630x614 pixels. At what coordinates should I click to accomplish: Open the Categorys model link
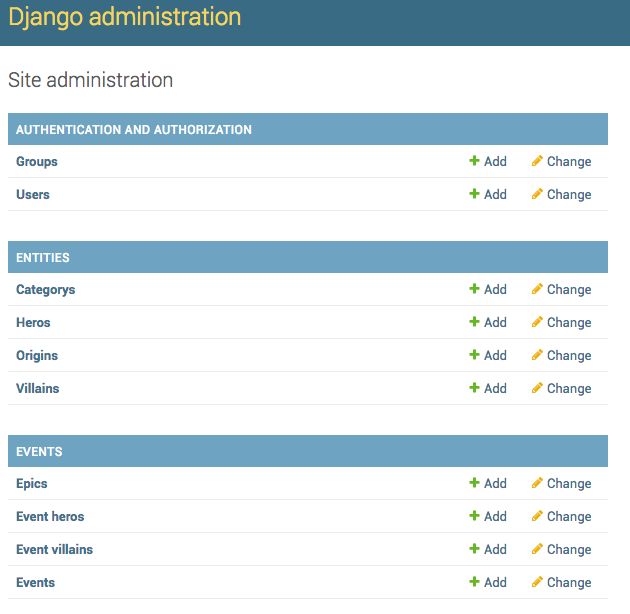pos(45,290)
